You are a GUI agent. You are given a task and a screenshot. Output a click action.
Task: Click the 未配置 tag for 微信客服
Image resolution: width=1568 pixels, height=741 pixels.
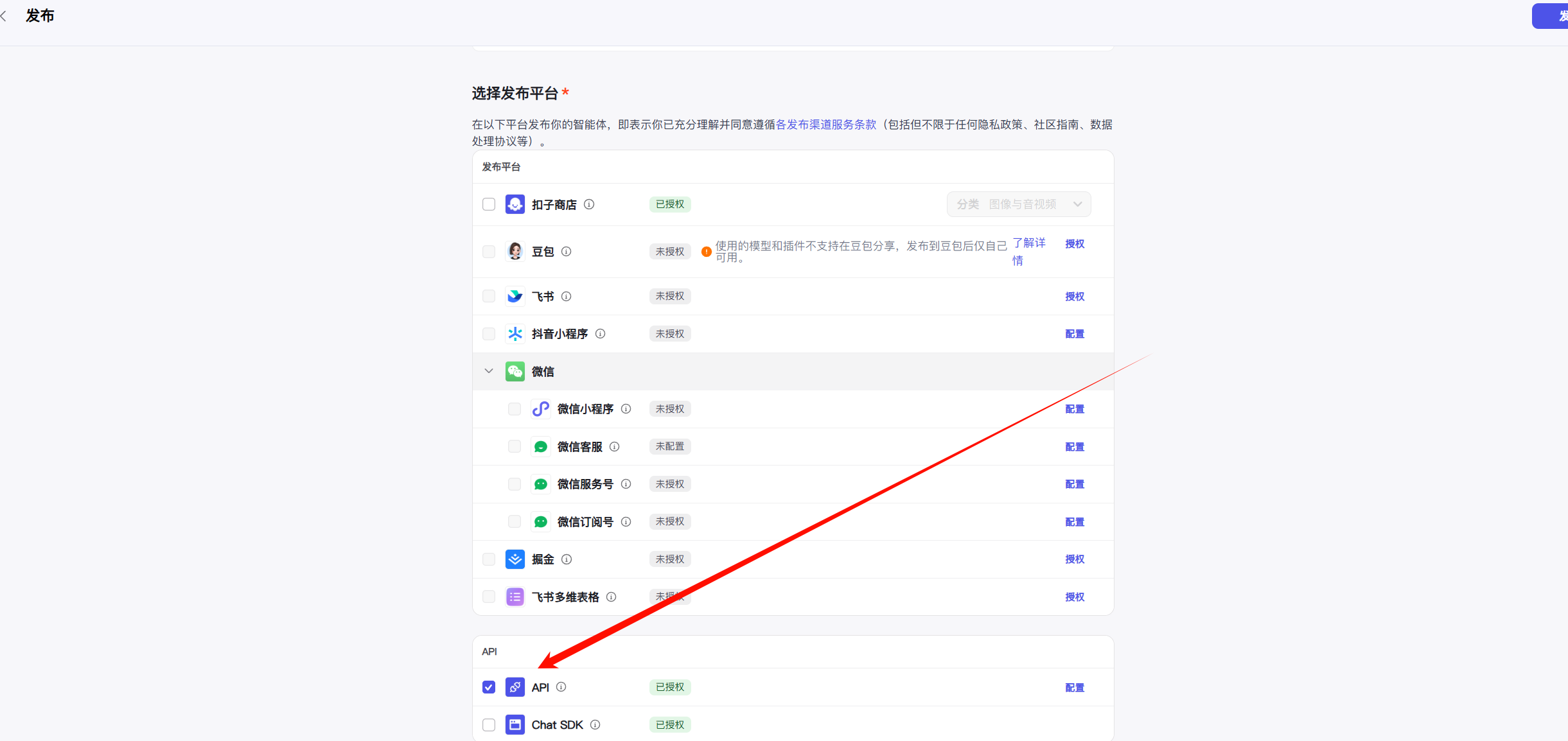670,446
